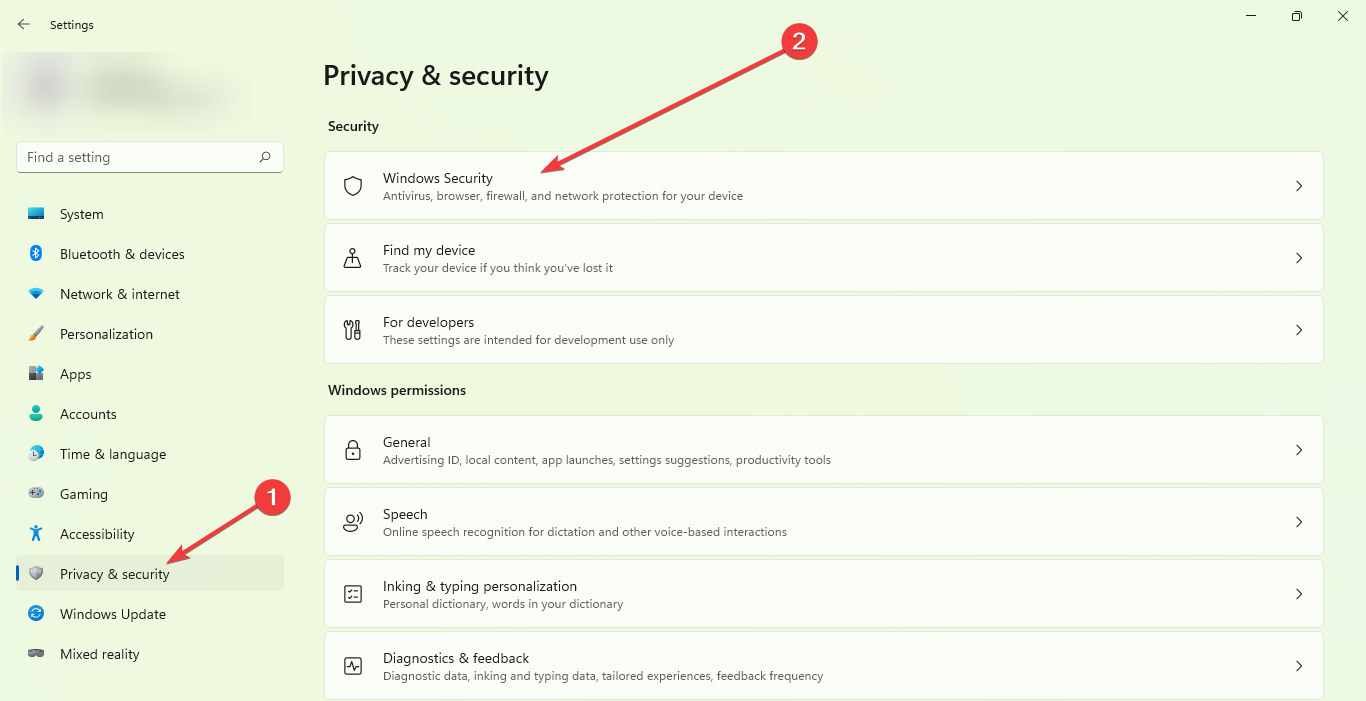Open For developers chevron arrow
The image size is (1366, 701).
click(1299, 330)
